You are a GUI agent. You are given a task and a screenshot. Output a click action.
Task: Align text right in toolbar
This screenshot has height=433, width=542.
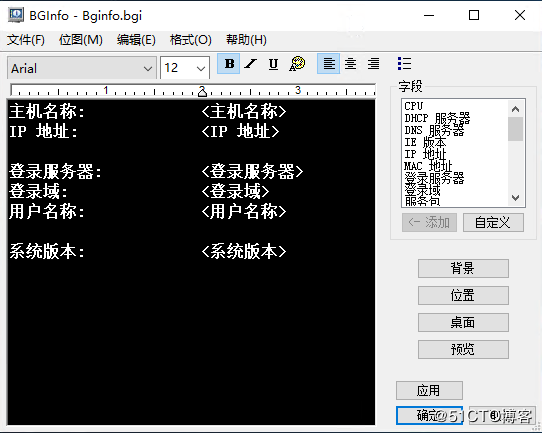[373, 64]
